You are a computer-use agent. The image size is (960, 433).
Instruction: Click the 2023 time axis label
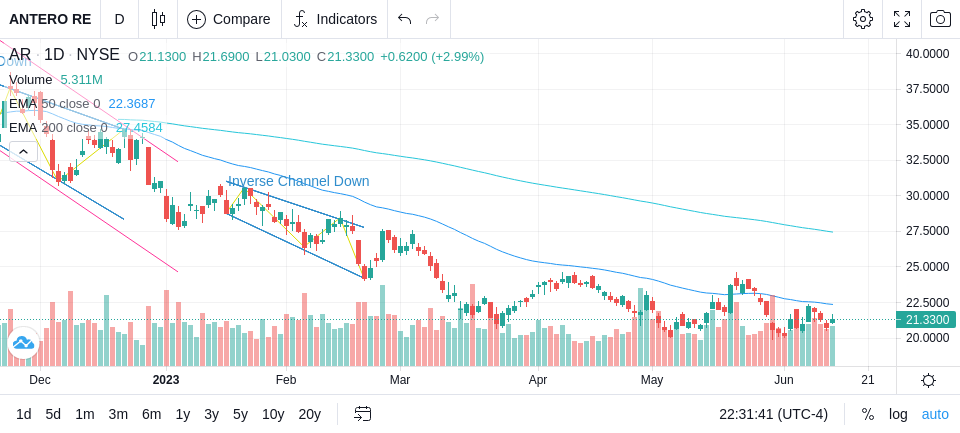166,380
